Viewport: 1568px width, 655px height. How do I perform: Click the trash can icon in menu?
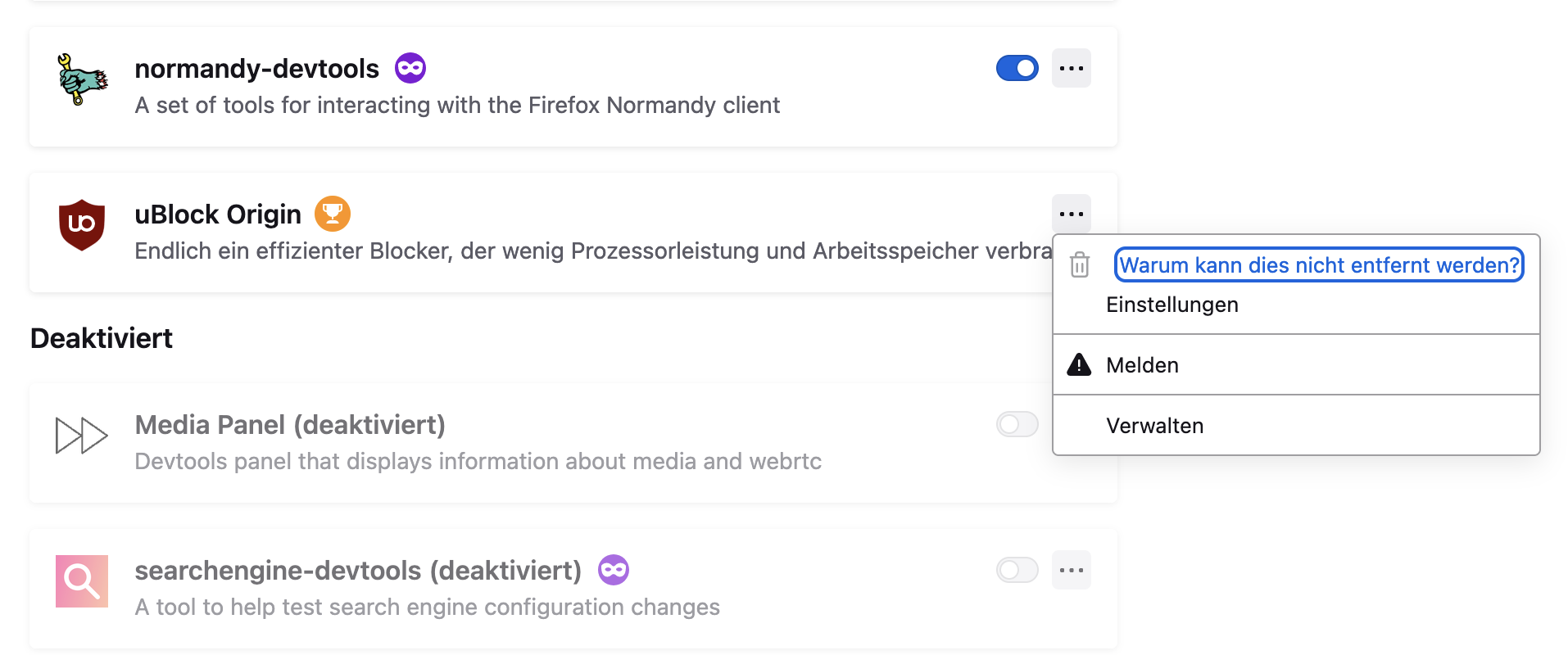pyautogui.click(x=1080, y=265)
